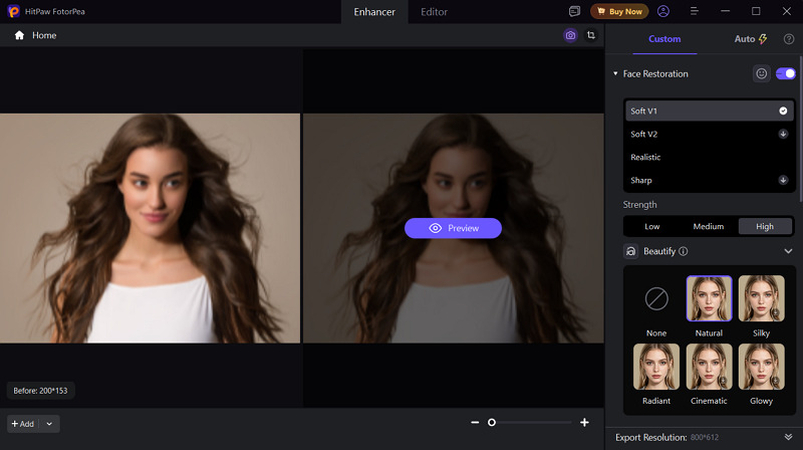
Task: Toggle the Face Restoration switch
Action: (786, 74)
